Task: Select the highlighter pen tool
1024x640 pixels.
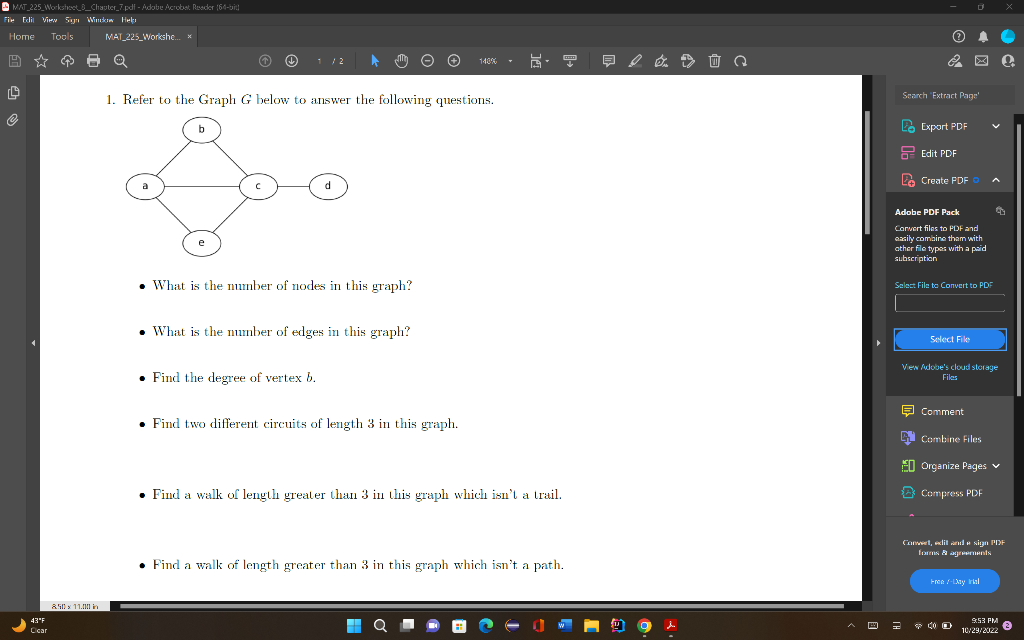Action: click(x=635, y=61)
